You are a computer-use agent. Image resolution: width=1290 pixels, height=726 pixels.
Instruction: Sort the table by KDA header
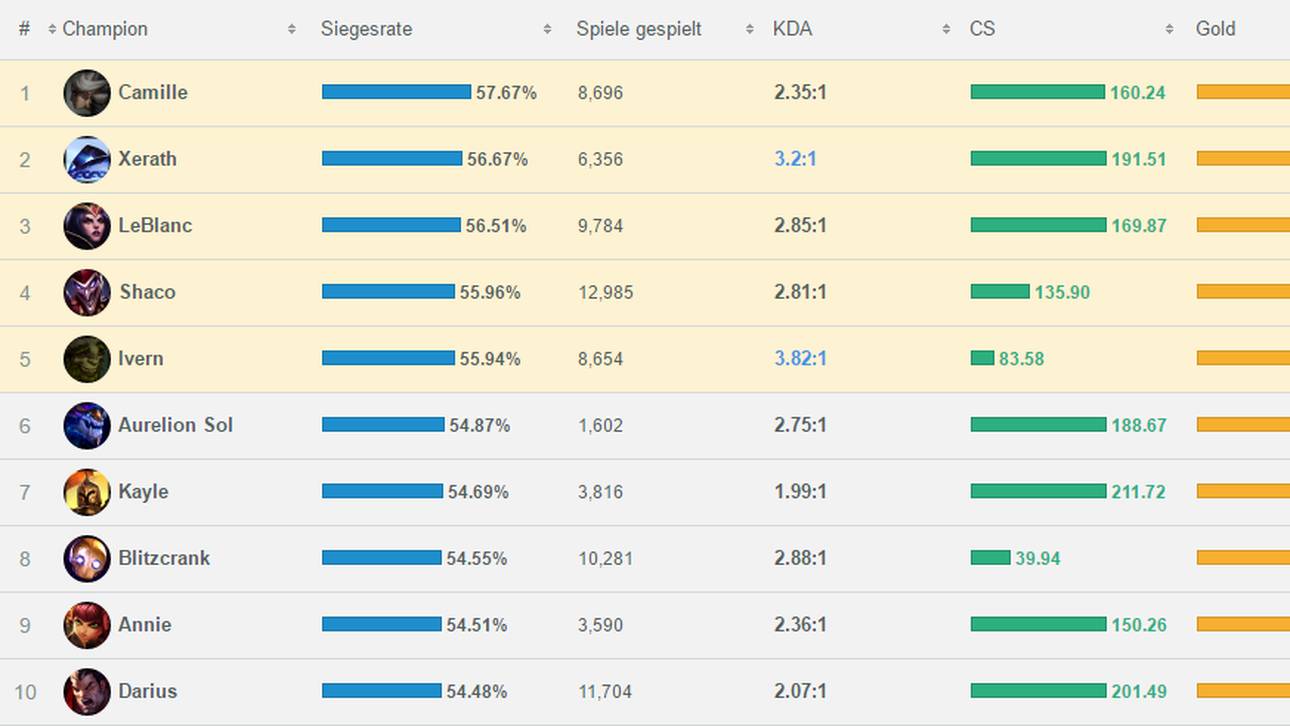792,29
